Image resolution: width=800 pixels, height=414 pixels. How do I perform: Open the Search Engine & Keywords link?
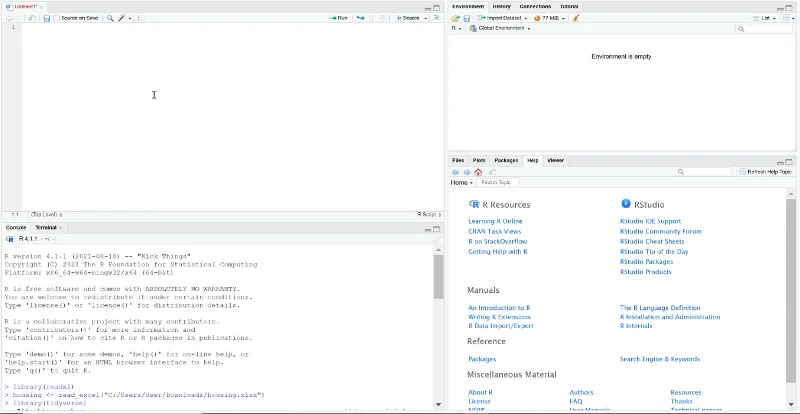660,359
